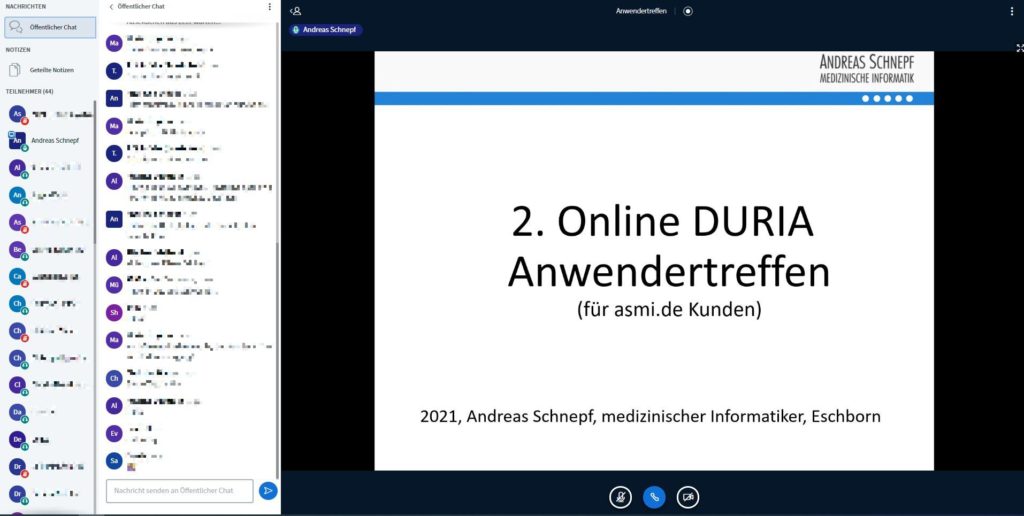Open Öffentlicher Chat in the sidebar
The height and width of the screenshot is (516, 1024).
50,27
